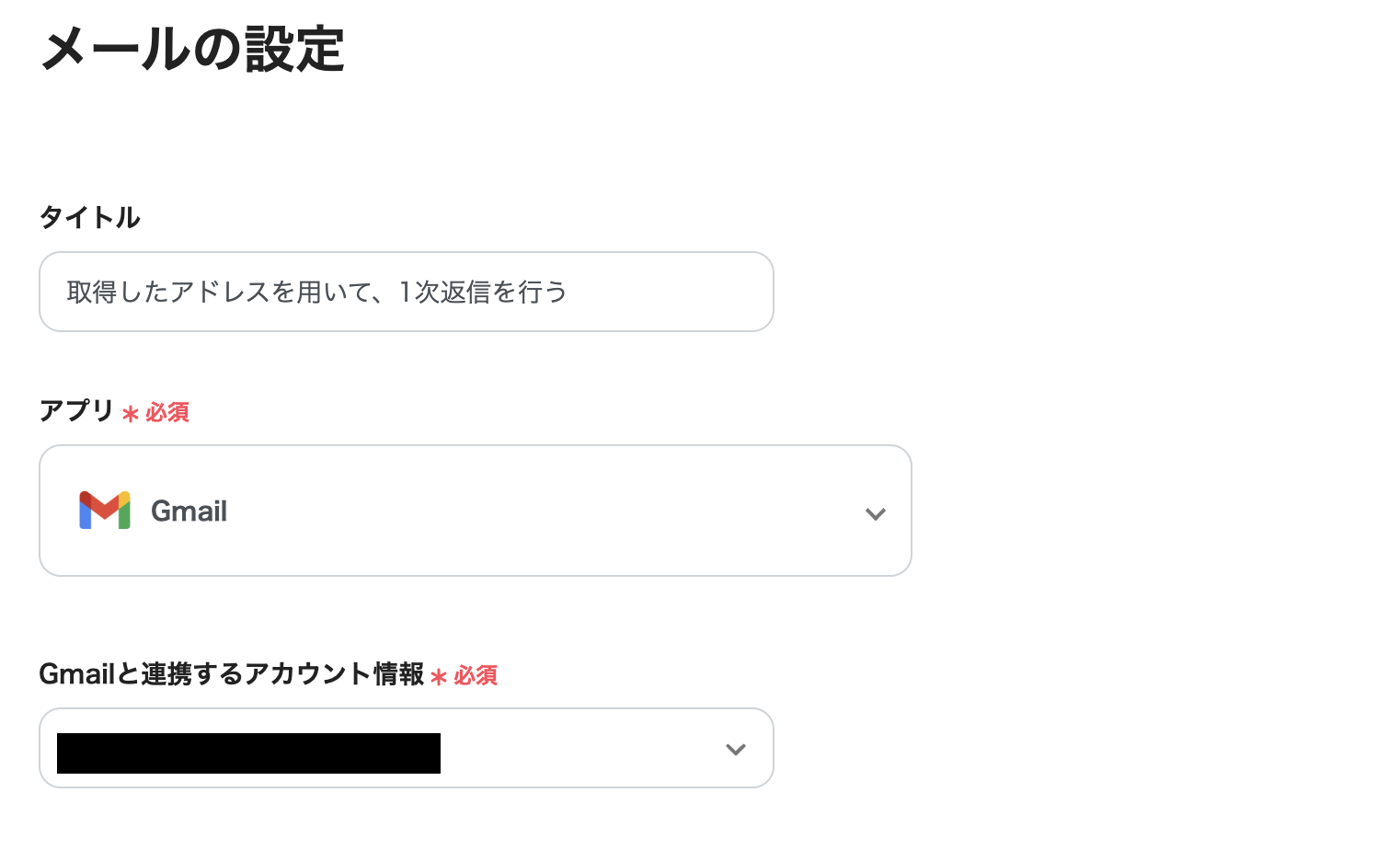The width and height of the screenshot is (1400, 850).
Task: Click the red asterisk beside アプリ
Action: [x=130, y=414]
